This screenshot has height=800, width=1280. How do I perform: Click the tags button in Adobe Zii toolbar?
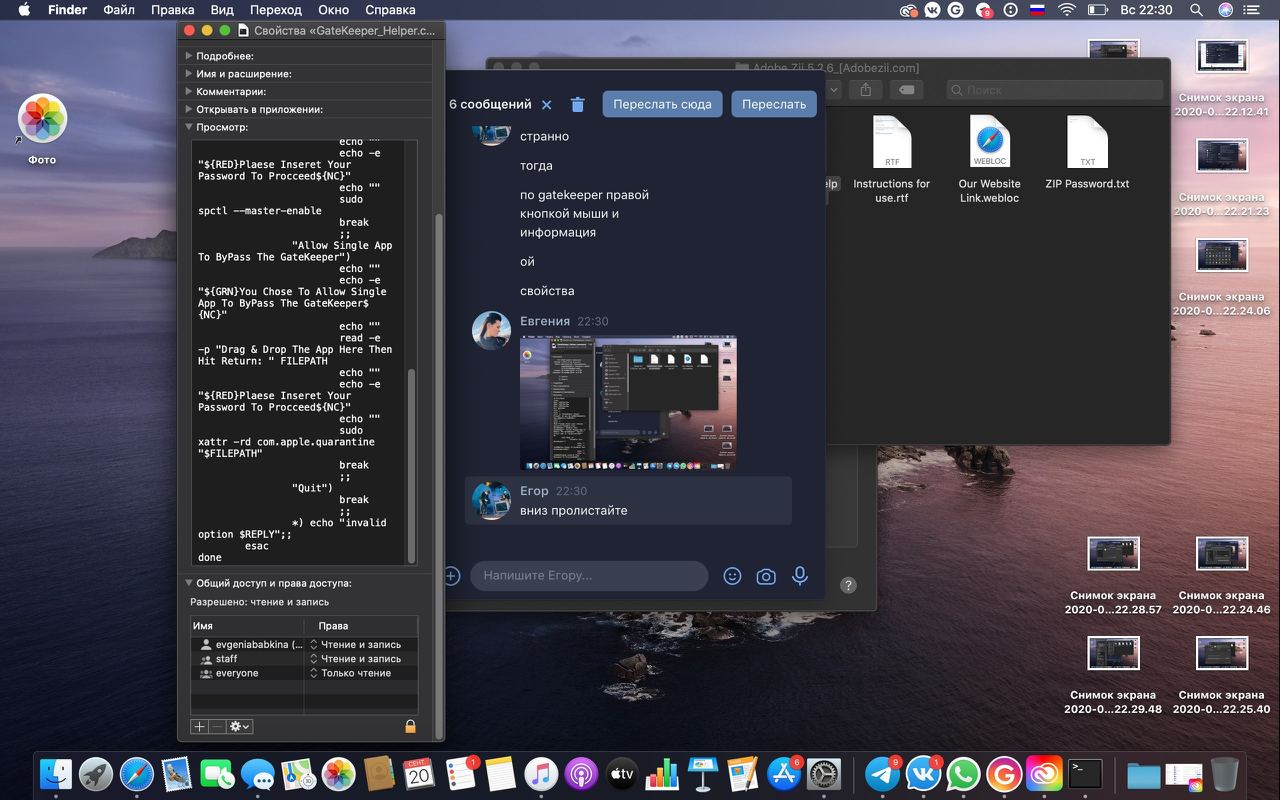click(x=906, y=90)
